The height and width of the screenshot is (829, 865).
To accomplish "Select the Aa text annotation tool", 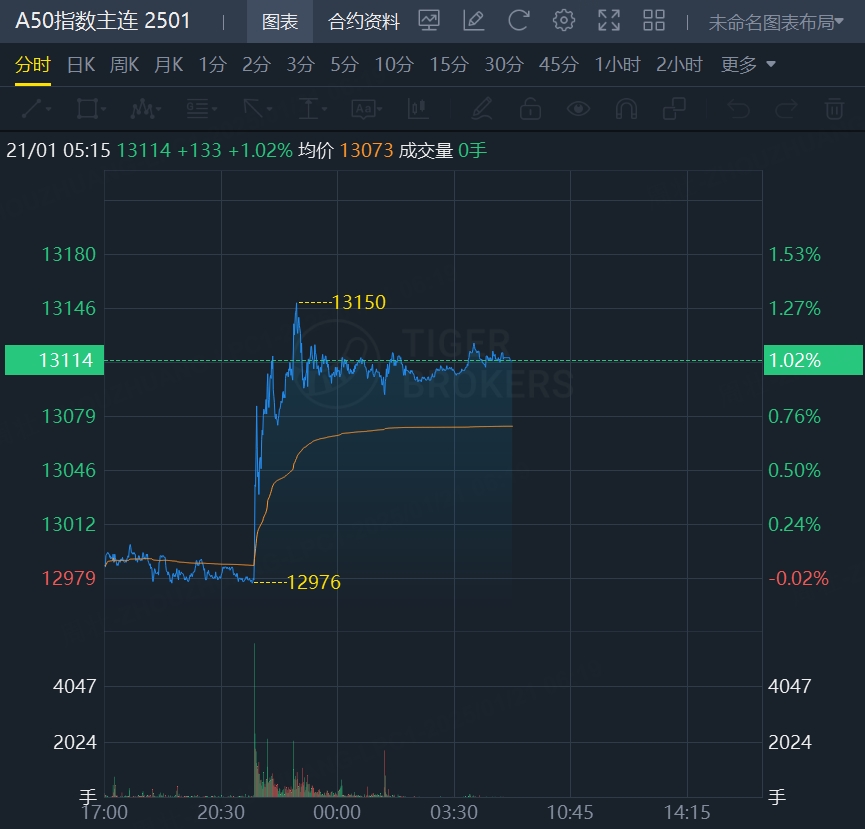I will point(364,109).
